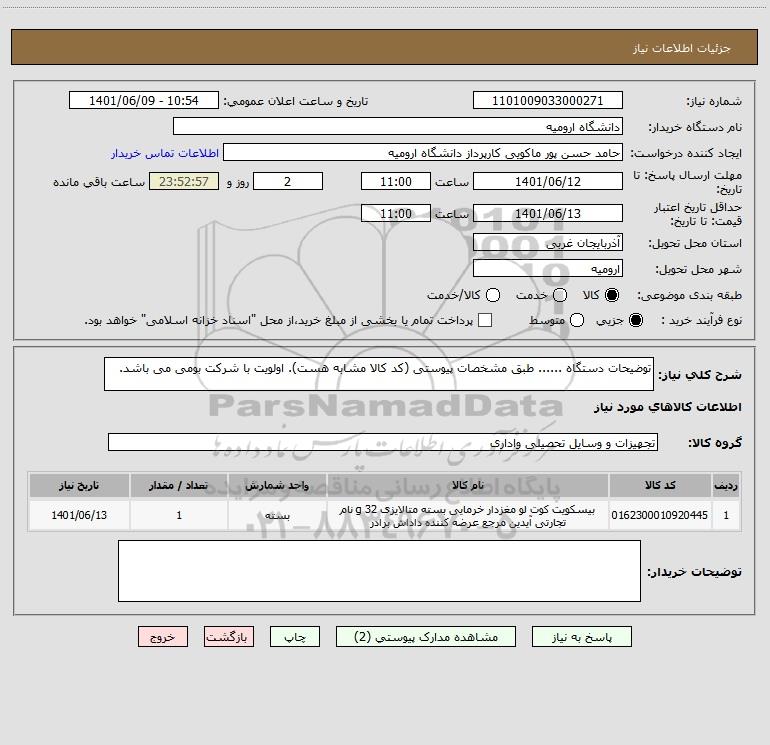
Task: Select متوسط purchase process type
Action: tap(577, 320)
